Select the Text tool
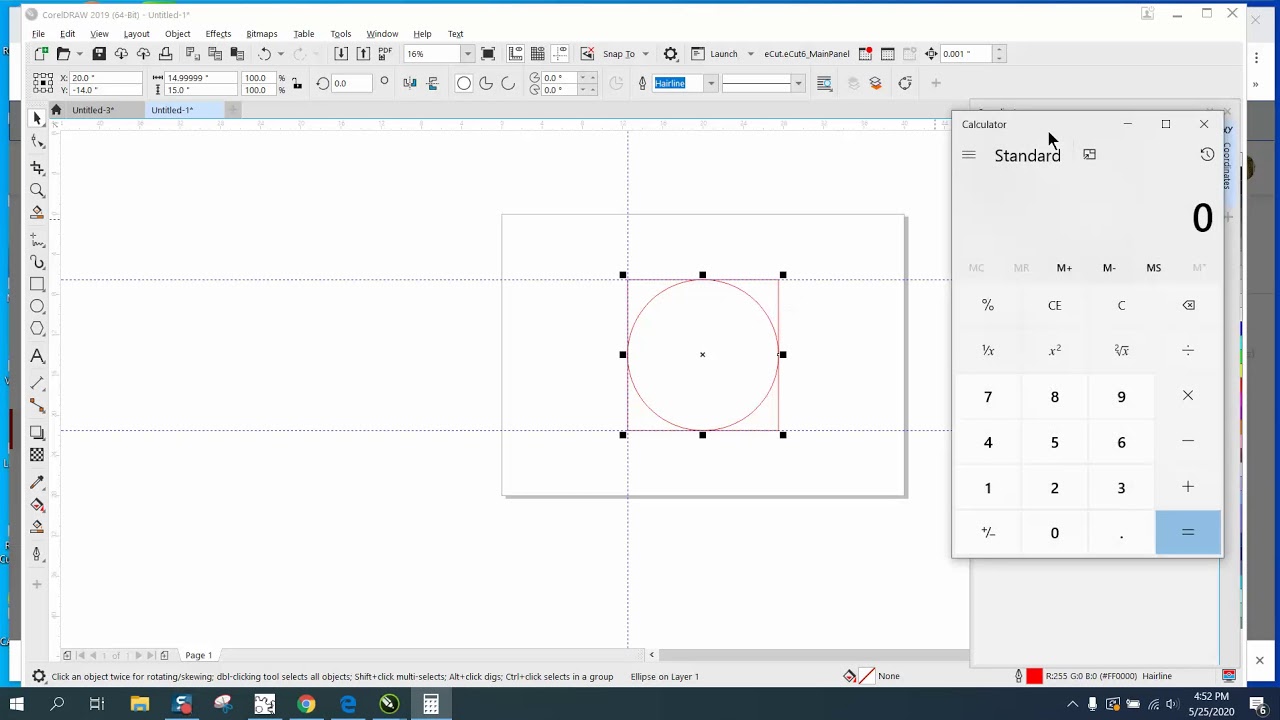Screen dimensions: 1280x720 click(37, 357)
